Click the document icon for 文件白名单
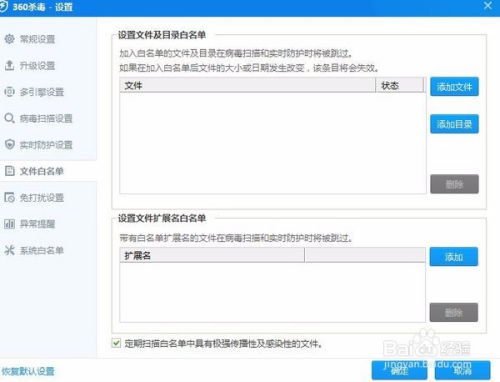 click(10, 171)
